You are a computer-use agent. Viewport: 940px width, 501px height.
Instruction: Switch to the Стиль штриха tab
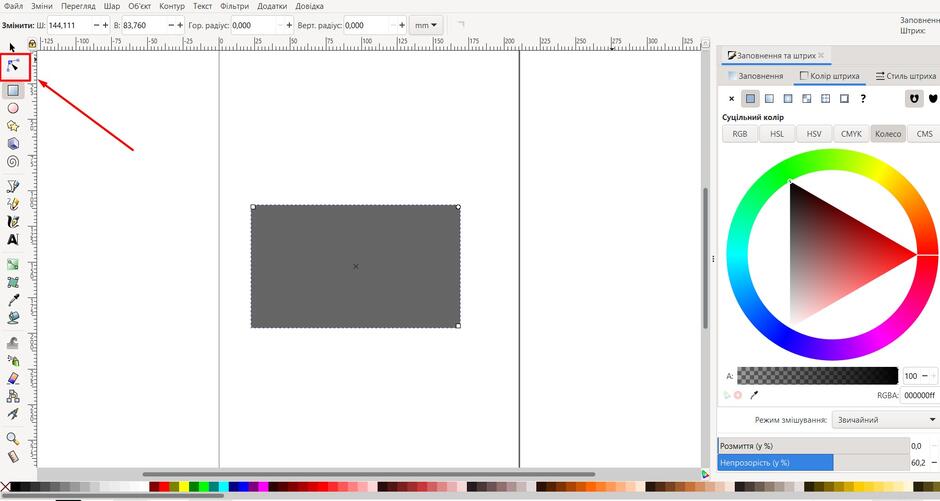(906, 76)
